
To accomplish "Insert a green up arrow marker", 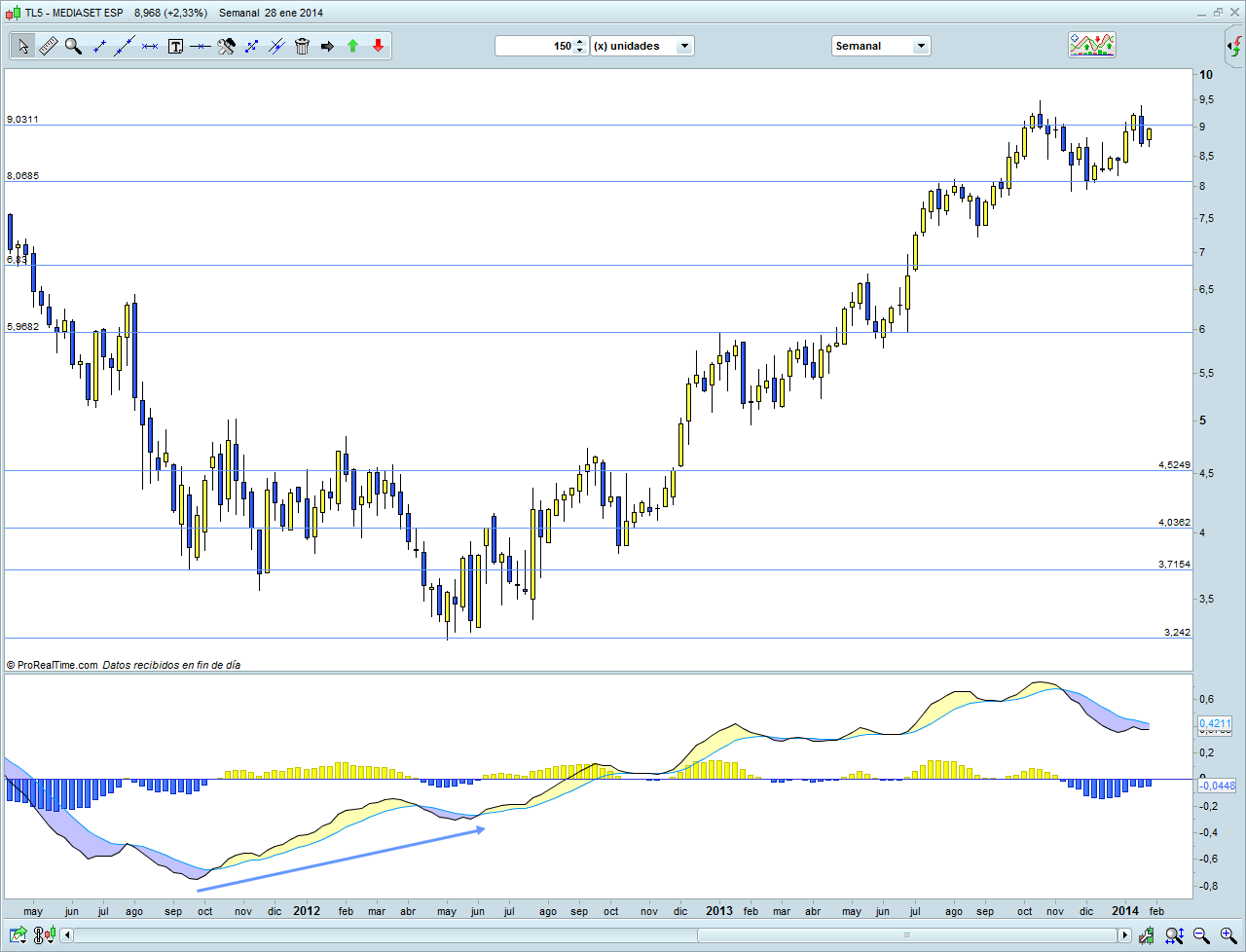I will [x=352, y=46].
